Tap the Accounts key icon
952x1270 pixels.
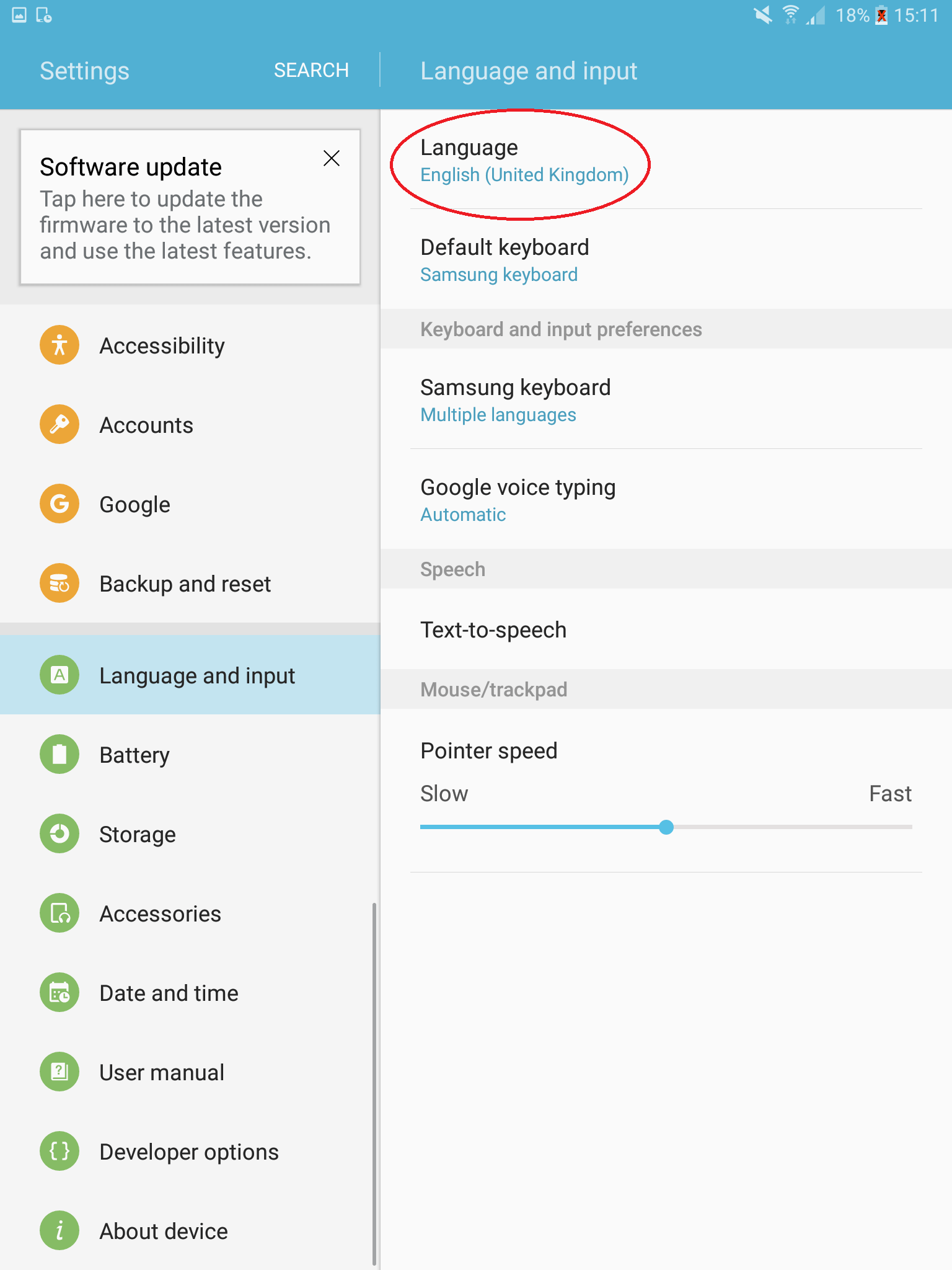coord(59,424)
